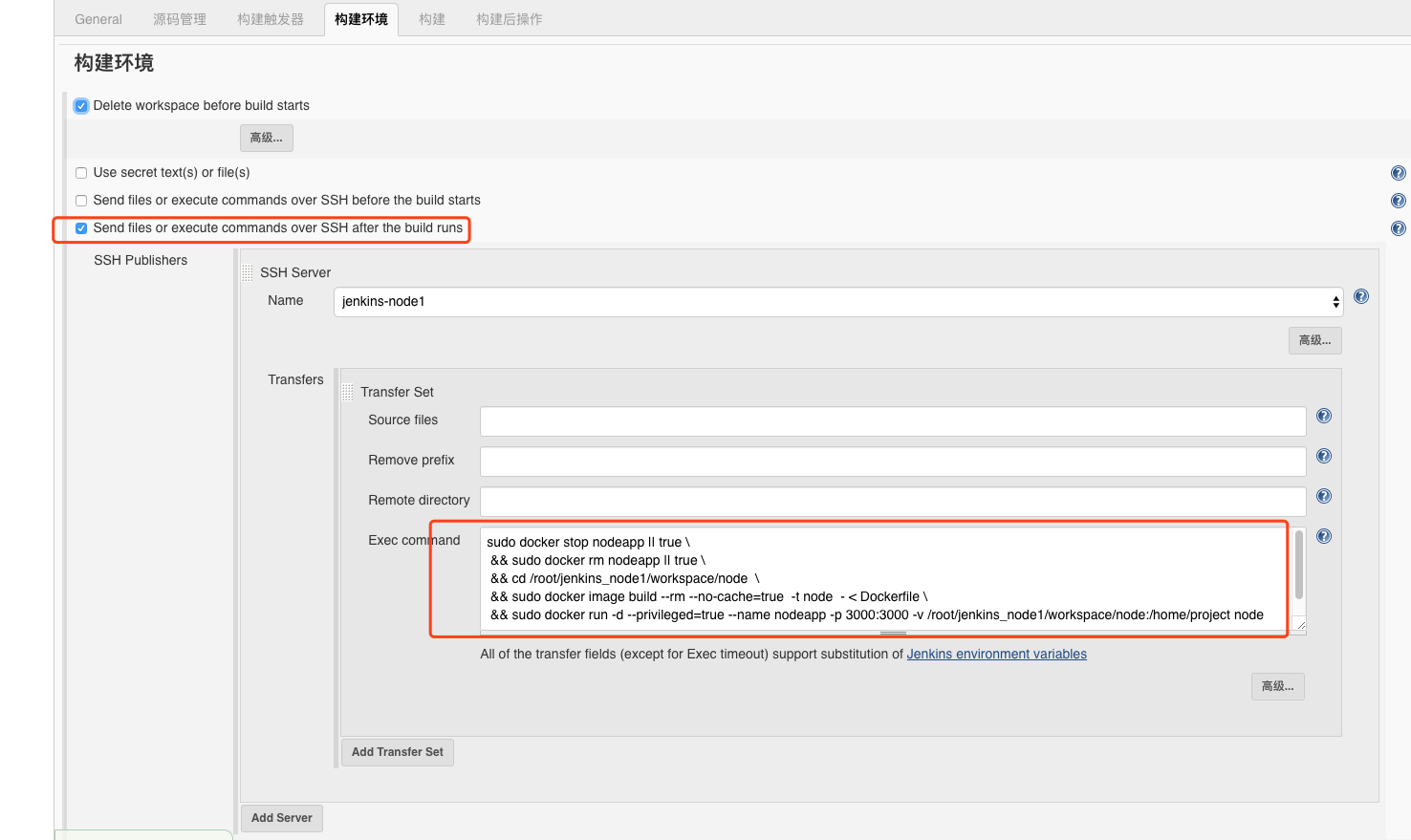Click 高级 button below the SSH Server name
The width and height of the screenshot is (1411, 840).
pyautogui.click(x=1315, y=340)
